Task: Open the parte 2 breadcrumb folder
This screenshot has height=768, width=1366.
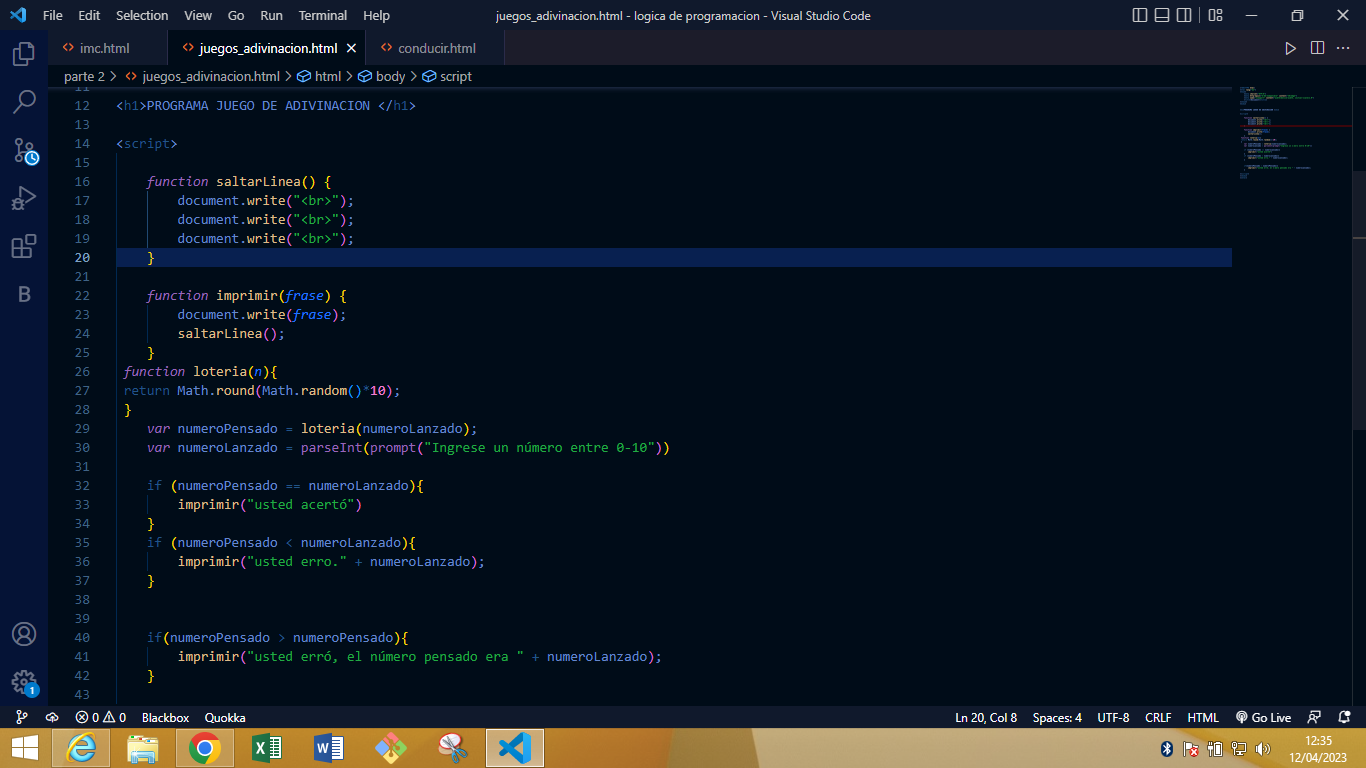Action: click(x=84, y=76)
